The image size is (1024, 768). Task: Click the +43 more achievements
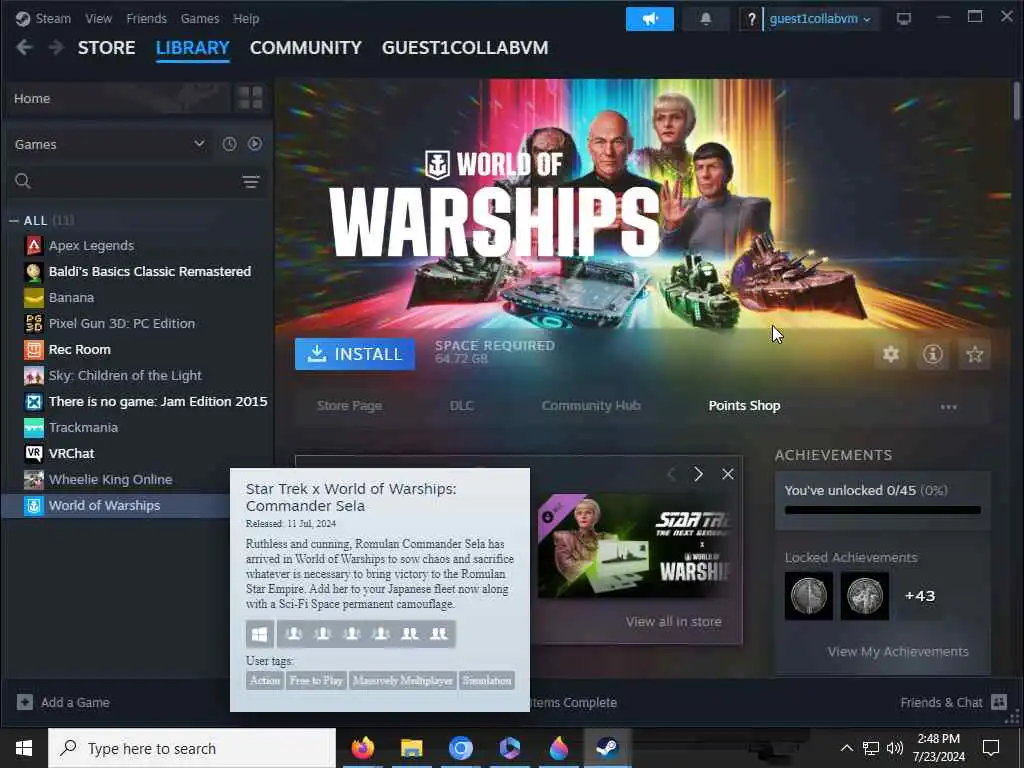(x=920, y=596)
